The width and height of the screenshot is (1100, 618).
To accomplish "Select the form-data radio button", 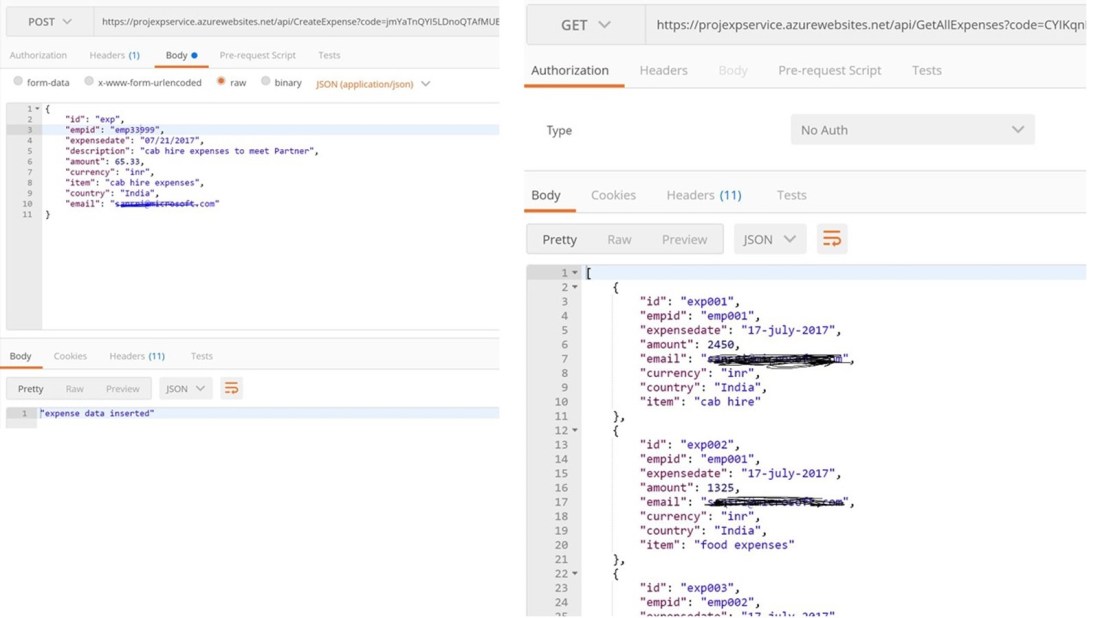I will [x=18, y=83].
